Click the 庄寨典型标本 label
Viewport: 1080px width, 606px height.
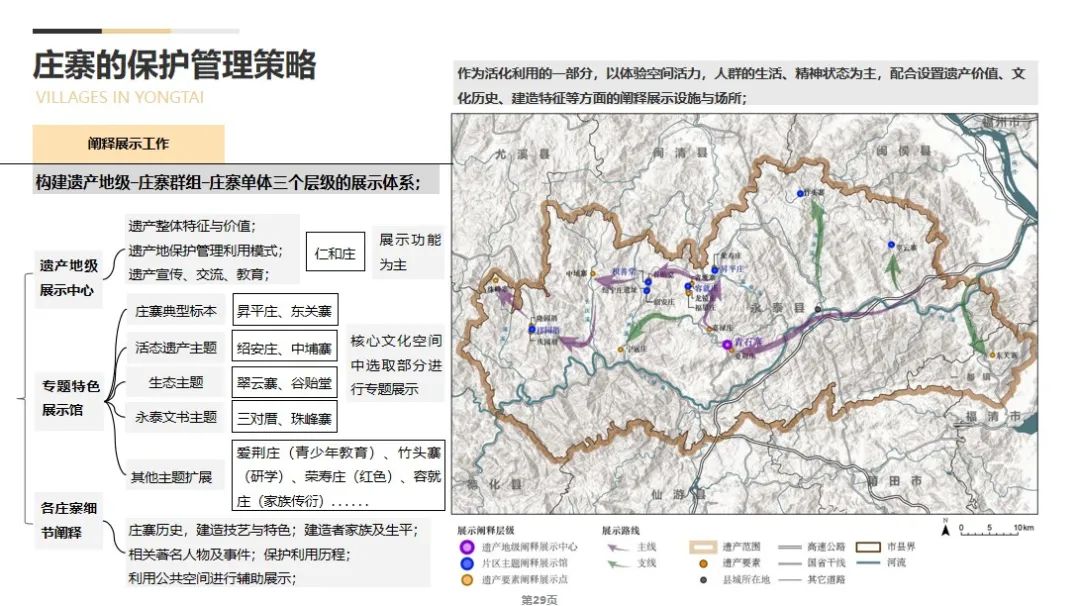click(176, 311)
